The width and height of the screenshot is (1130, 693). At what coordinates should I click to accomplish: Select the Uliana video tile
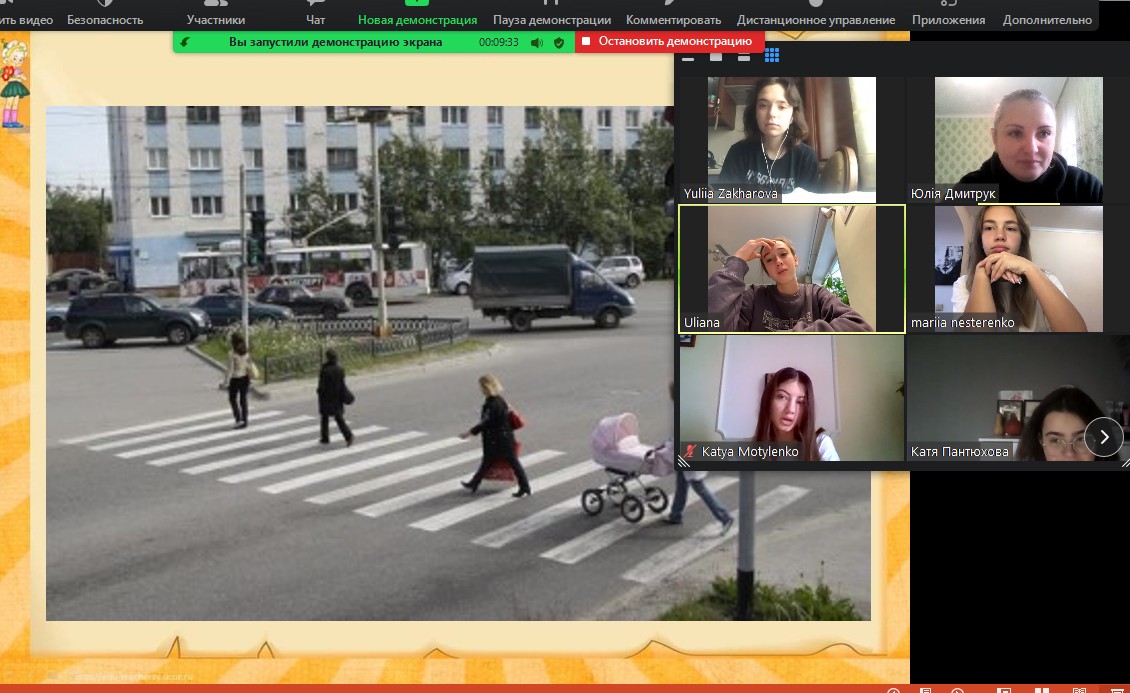click(791, 268)
